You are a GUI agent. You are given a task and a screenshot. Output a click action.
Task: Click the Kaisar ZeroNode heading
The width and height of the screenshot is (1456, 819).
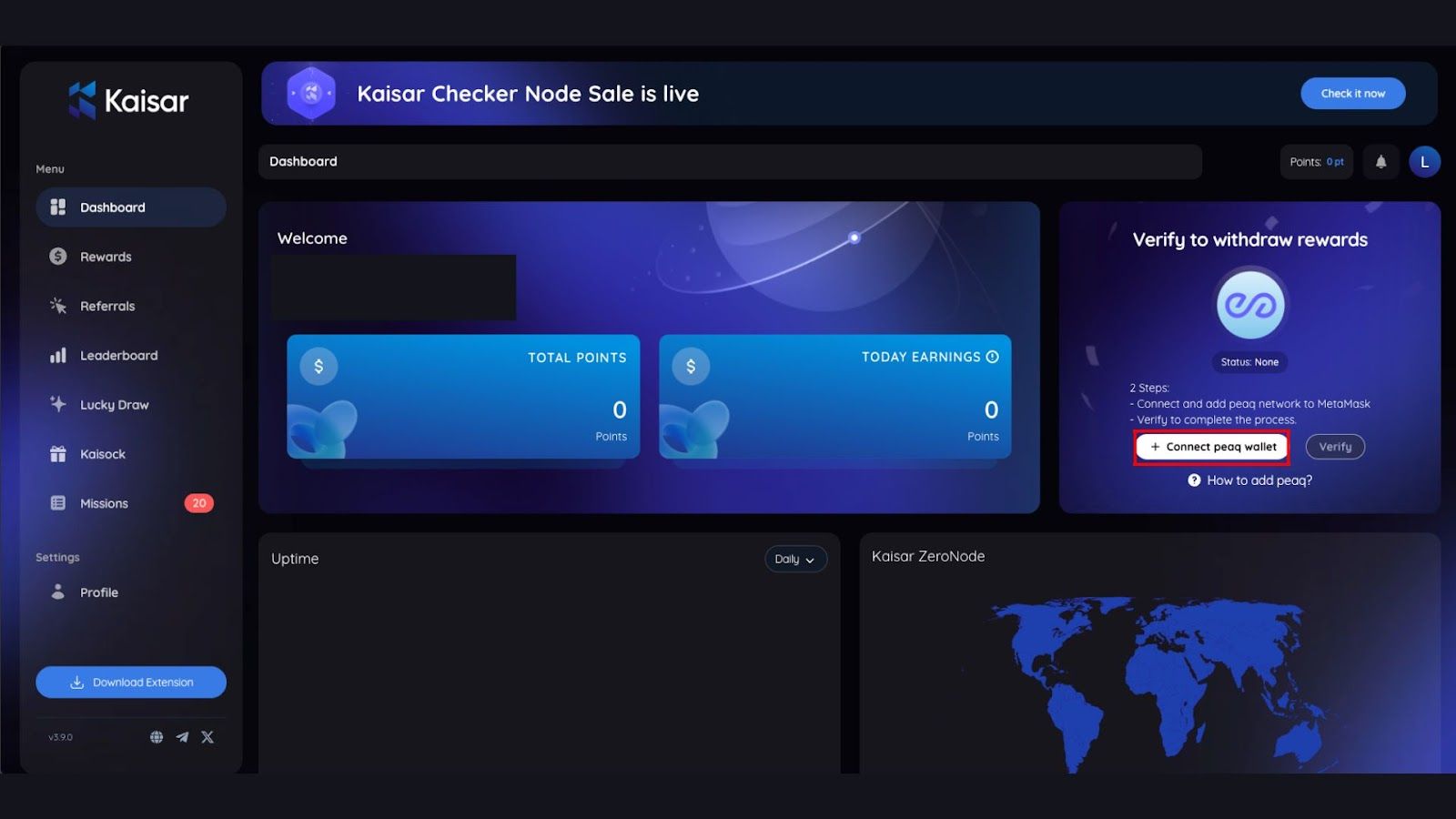(928, 556)
